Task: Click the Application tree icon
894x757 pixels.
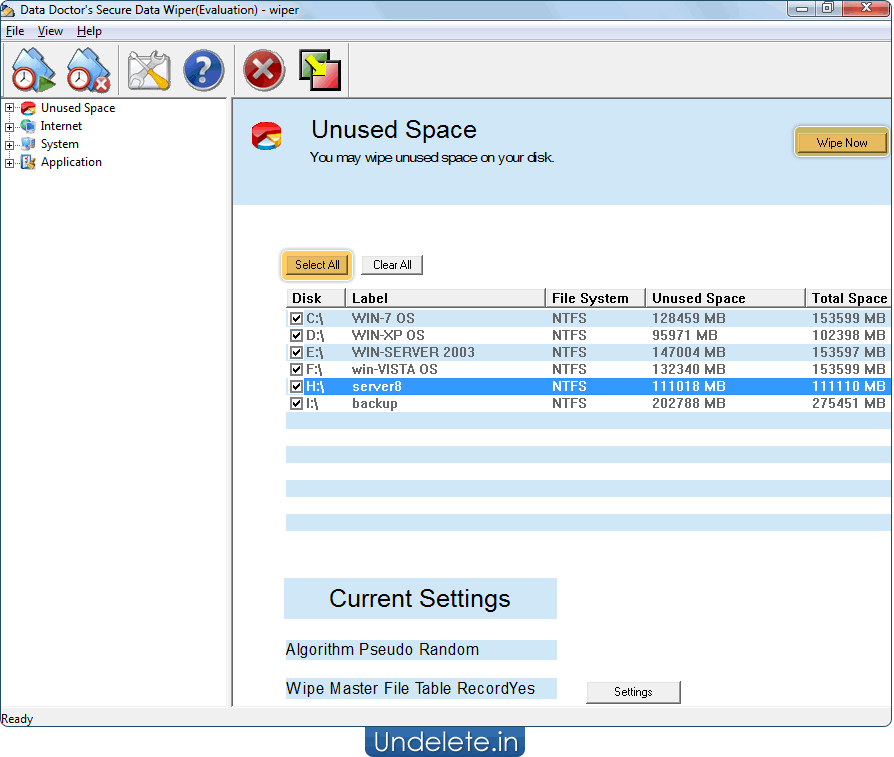Action: pos(28,162)
